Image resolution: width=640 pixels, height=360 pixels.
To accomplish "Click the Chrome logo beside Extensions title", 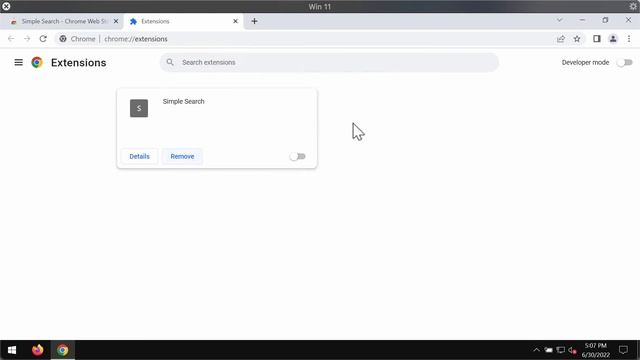I will 37,62.
